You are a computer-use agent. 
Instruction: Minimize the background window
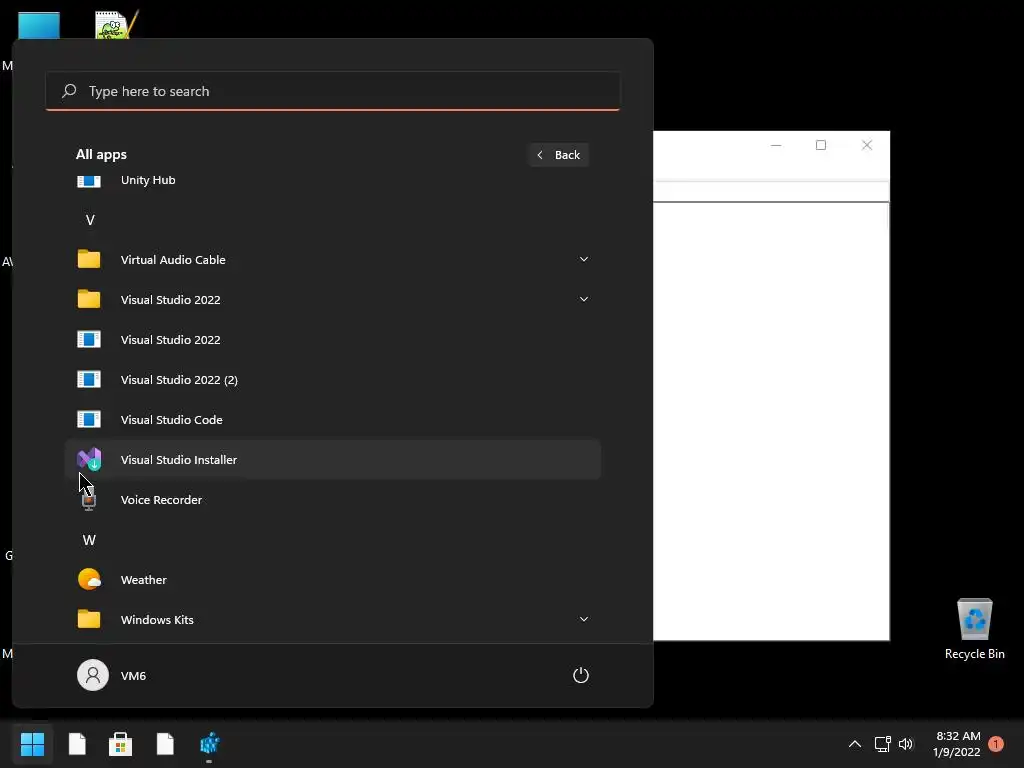(776, 145)
